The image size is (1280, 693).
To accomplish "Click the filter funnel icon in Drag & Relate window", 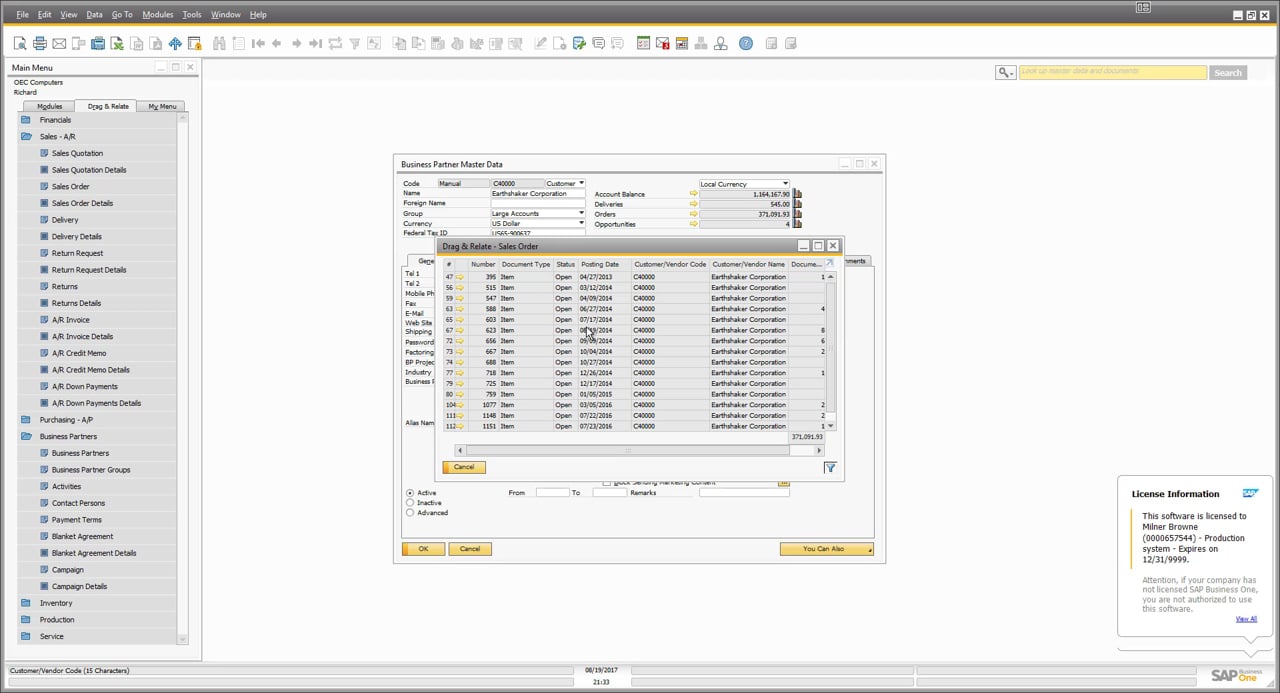I will tap(830, 467).
